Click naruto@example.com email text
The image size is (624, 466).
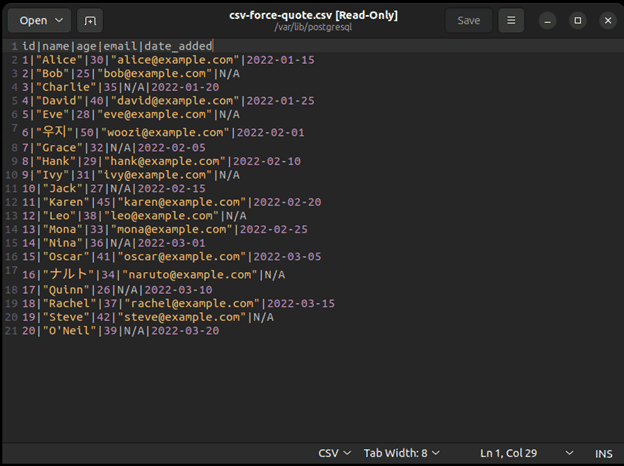(189, 275)
